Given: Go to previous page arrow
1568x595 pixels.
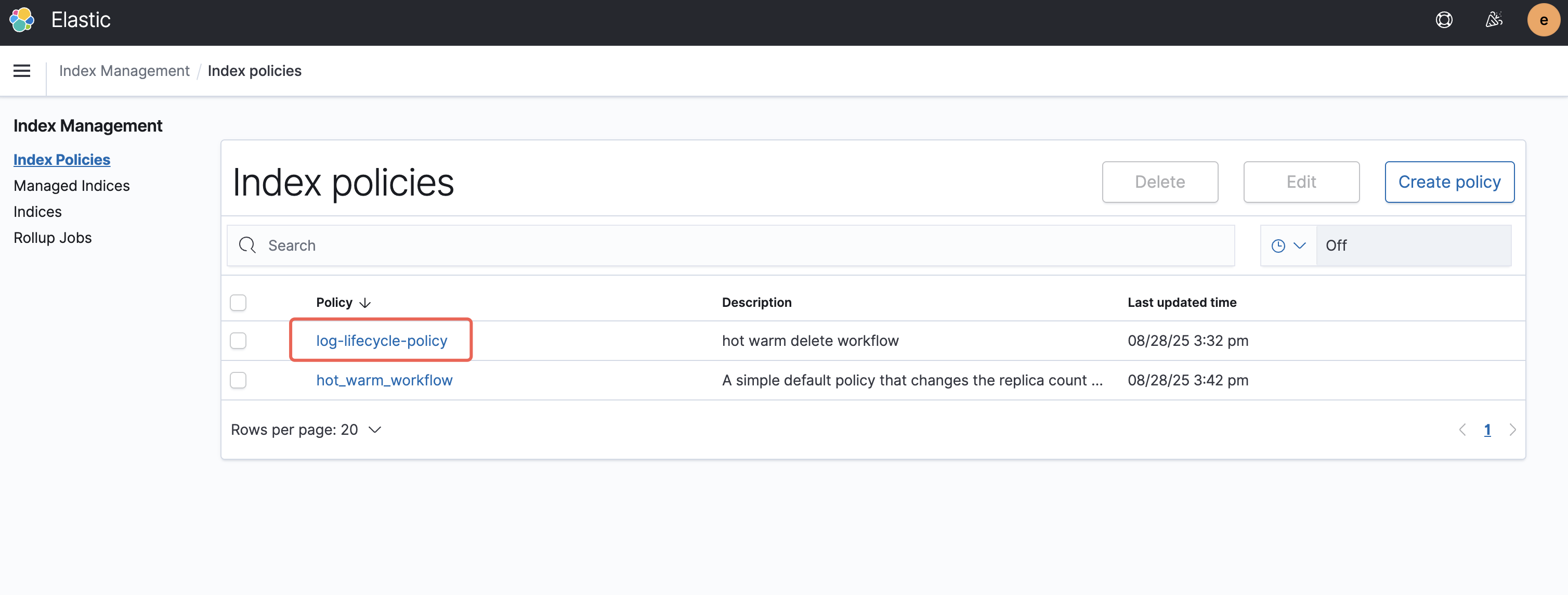Looking at the screenshot, I should tap(1462, 430).
